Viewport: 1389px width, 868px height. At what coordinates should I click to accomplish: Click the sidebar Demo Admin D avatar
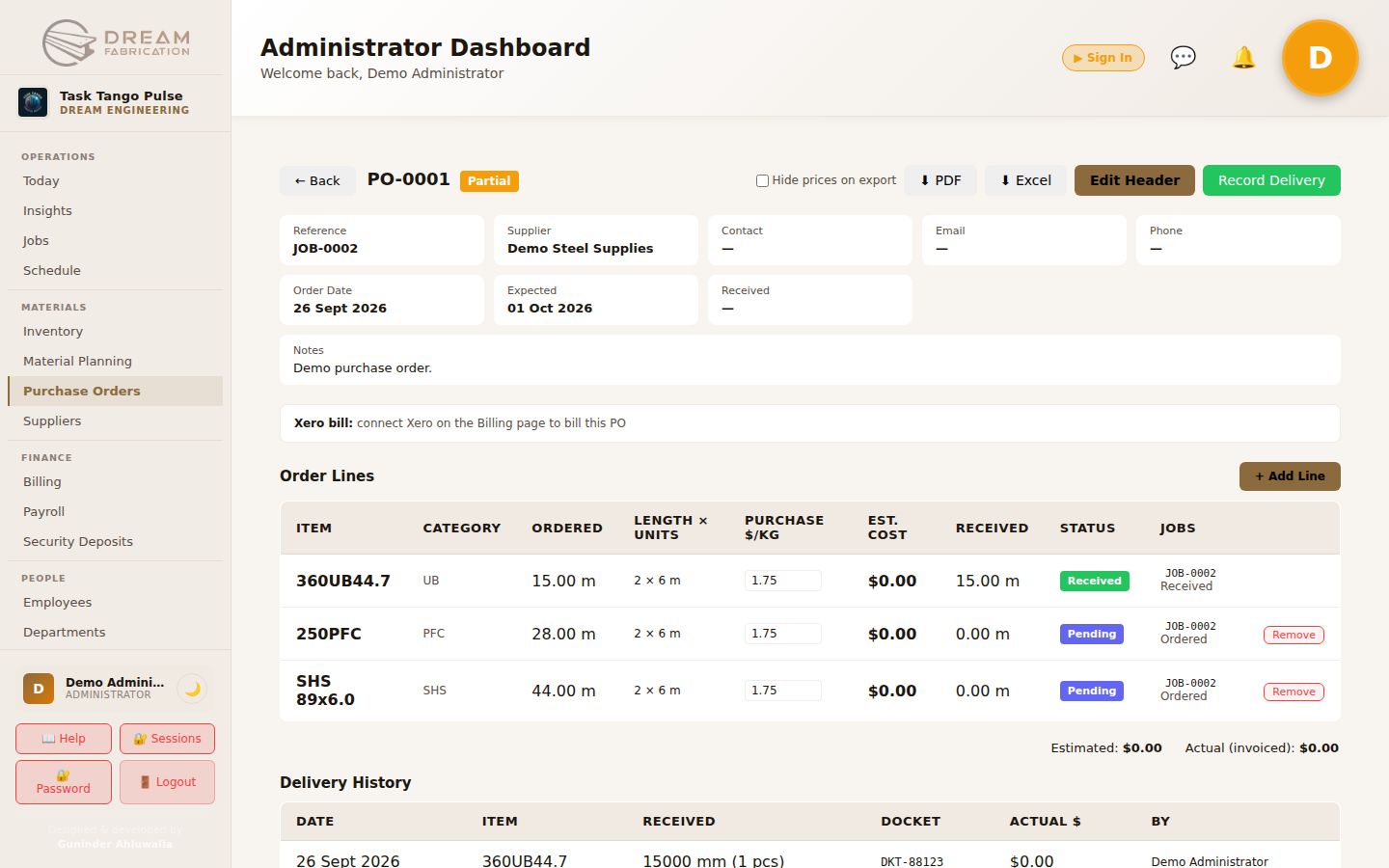pyautogui.click(x=39, y=689)
